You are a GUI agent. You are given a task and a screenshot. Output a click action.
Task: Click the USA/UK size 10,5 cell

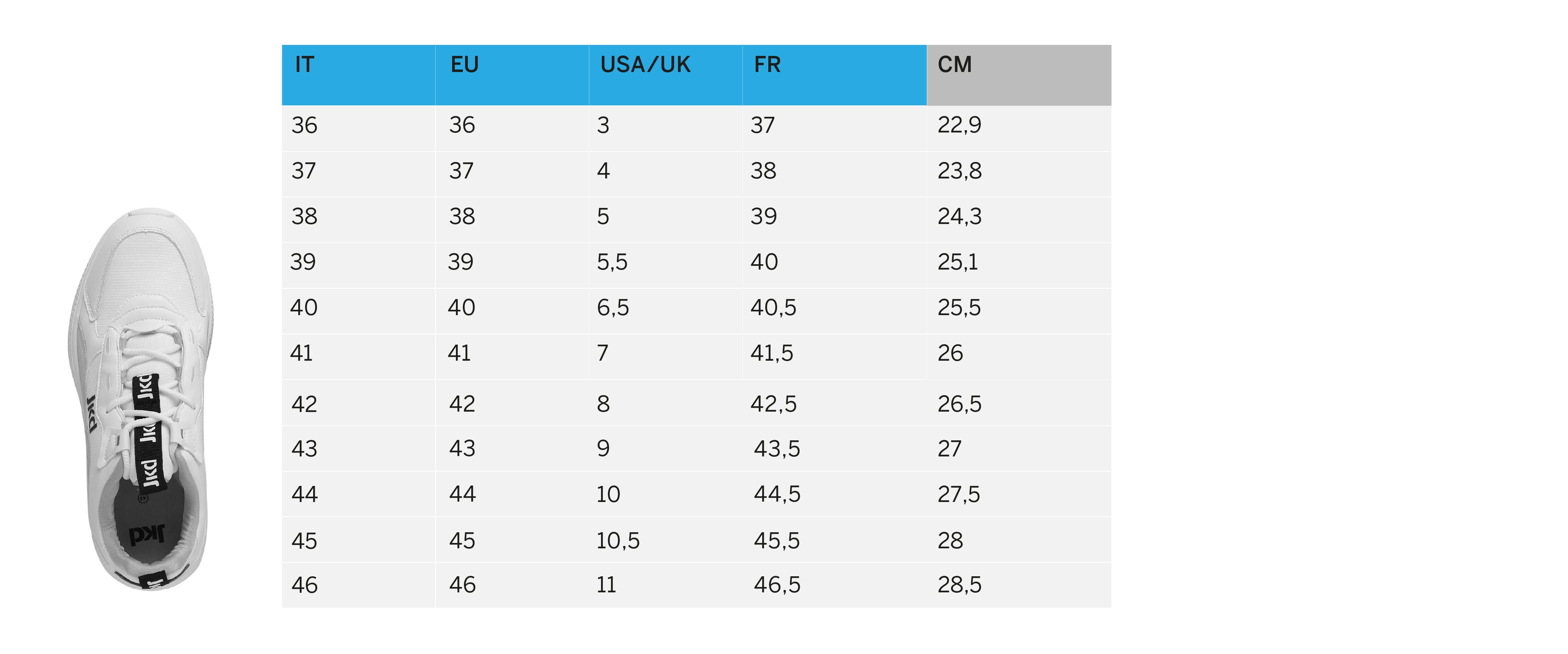[x=618, y=541]
